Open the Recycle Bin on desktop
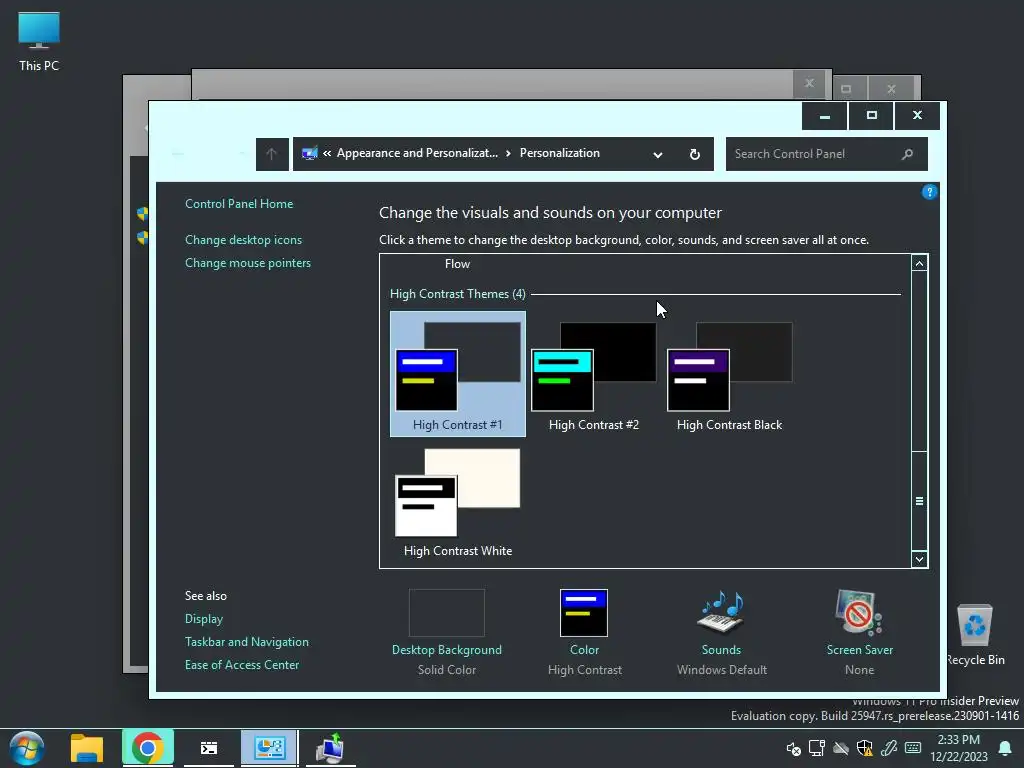 click(x=974, y=634)
